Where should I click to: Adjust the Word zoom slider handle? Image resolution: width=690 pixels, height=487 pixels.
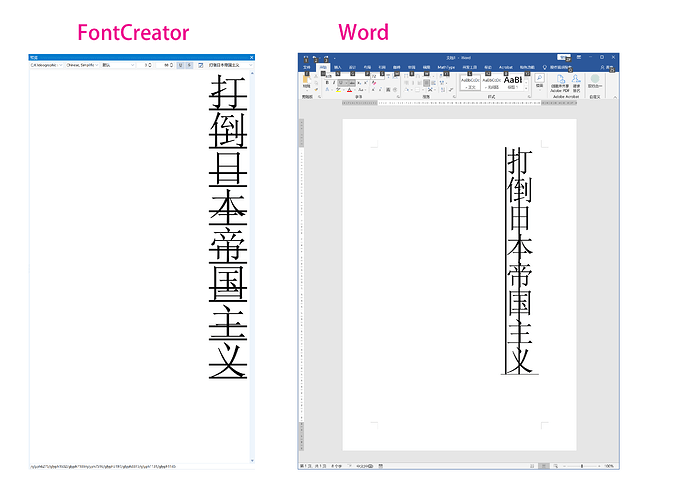coord(582,466)
